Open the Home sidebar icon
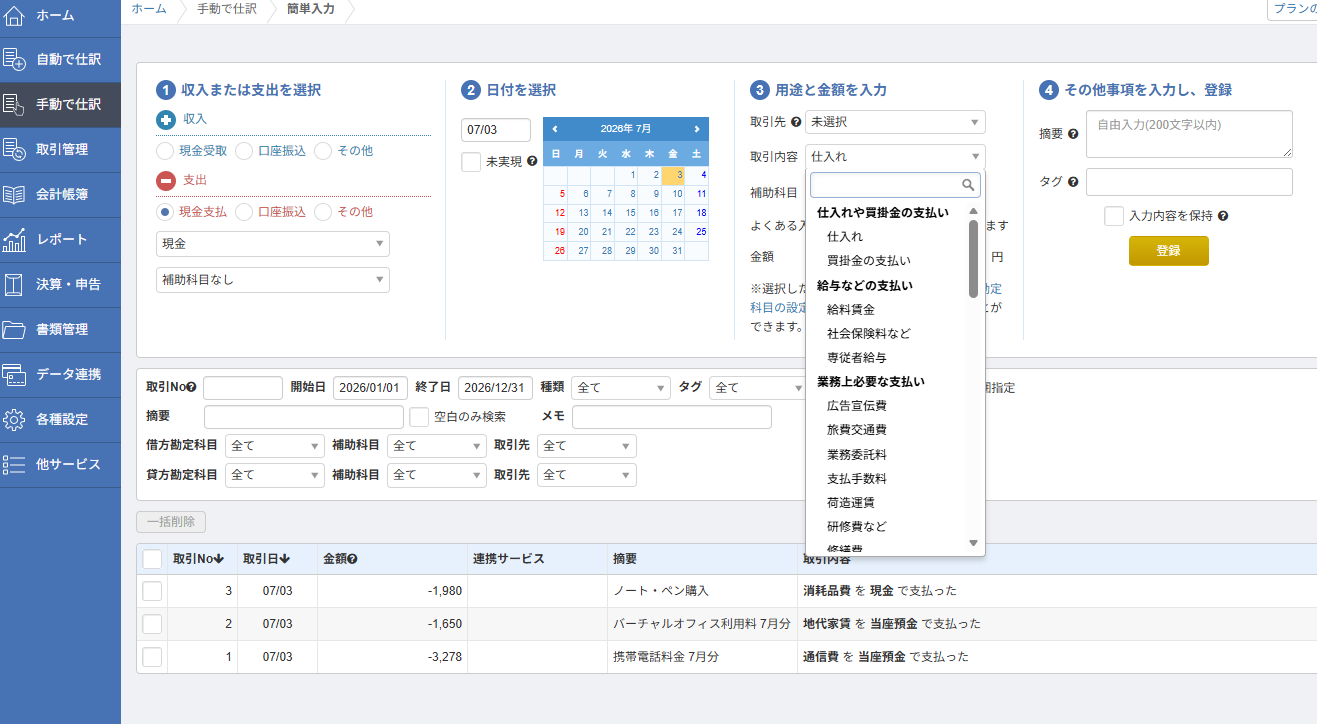Screen dimensions: 1317x724 click(14, 15)
